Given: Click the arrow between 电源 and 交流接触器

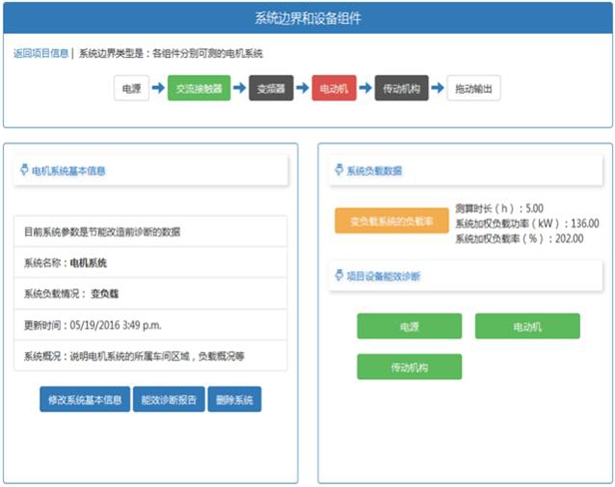Looking at the screenshot, I should [157, 89].
